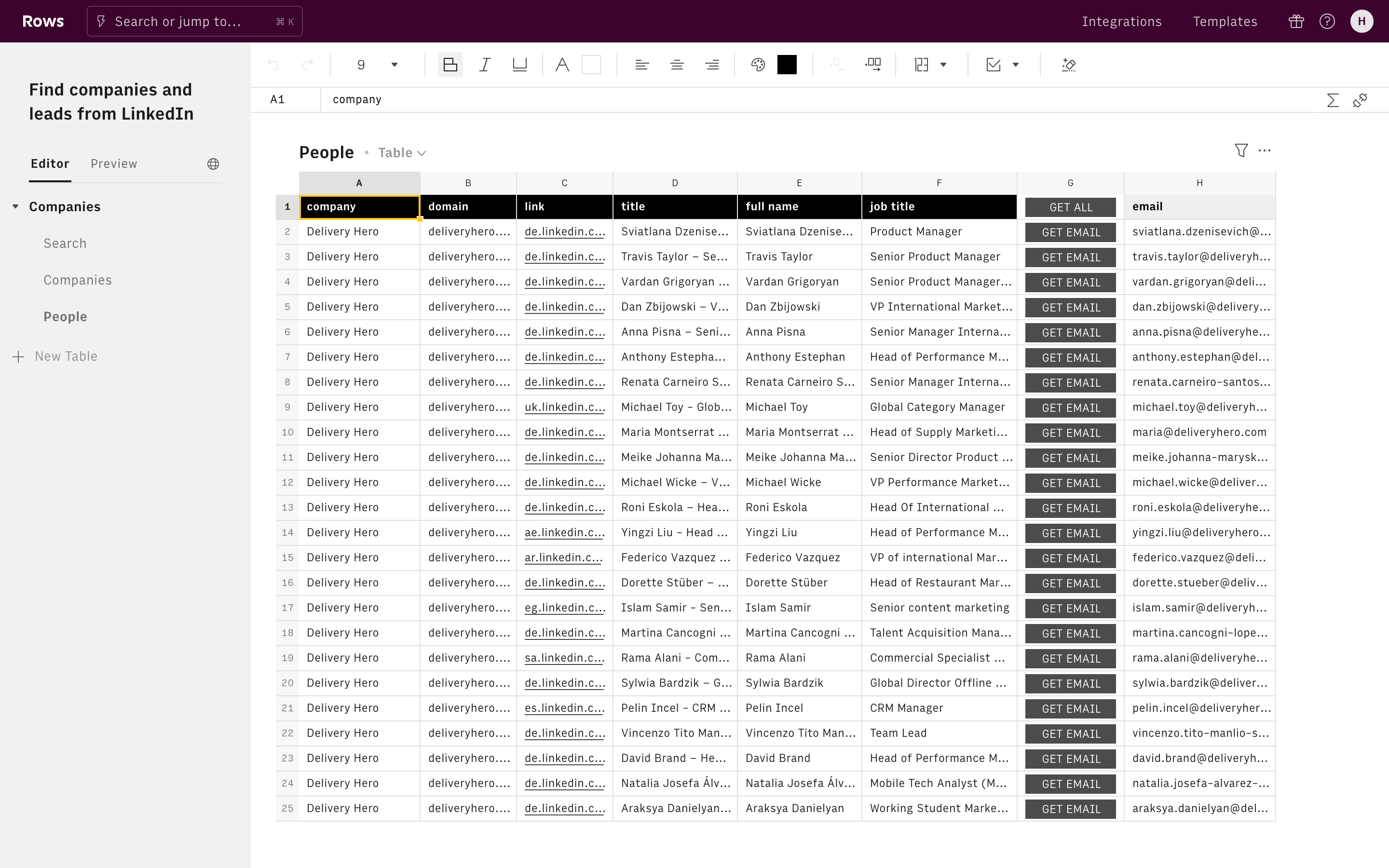Select the People table in sidebar

click(66, 317)
